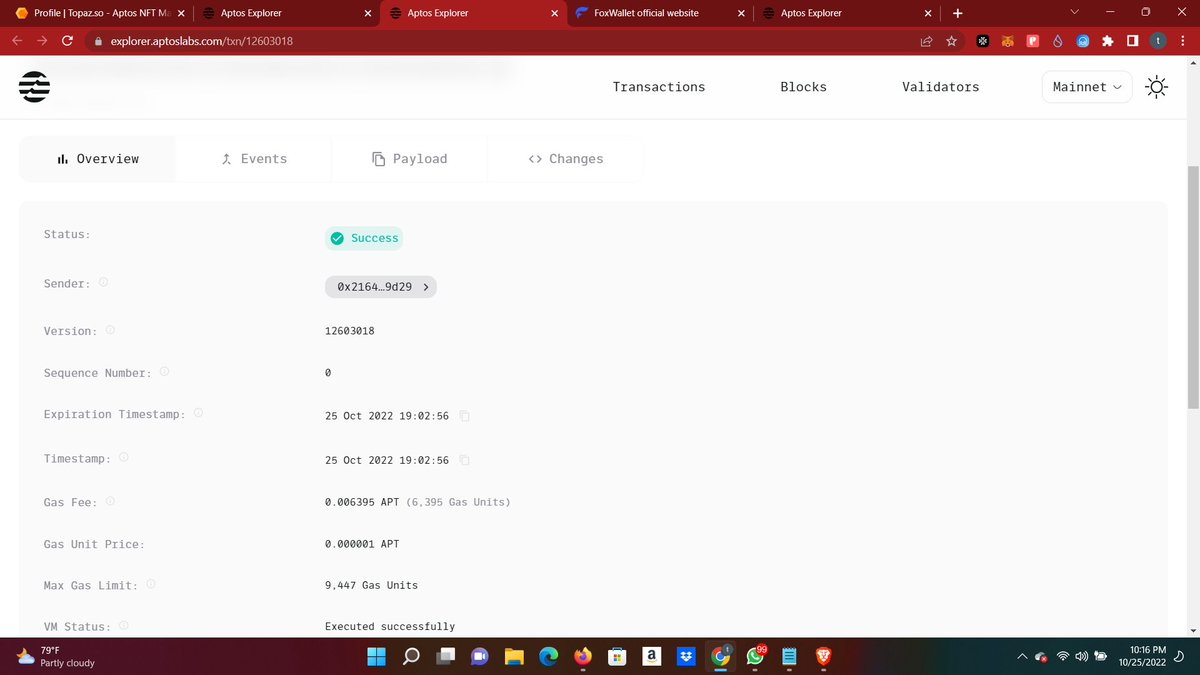Image resolution: width=1200 pixels, height=675 pixels.
Task: Open File Explorer from the taskbar
Action: 514,657
